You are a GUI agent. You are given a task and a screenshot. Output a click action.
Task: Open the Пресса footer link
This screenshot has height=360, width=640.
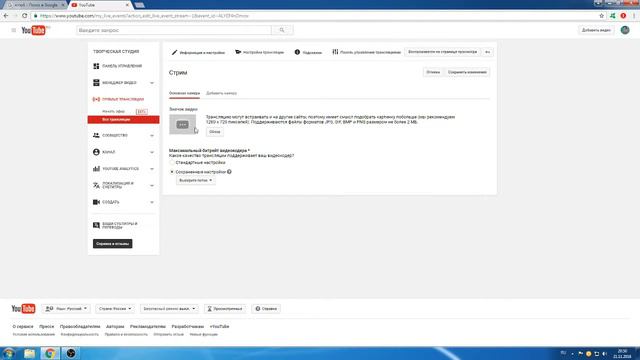click(47, 327)
